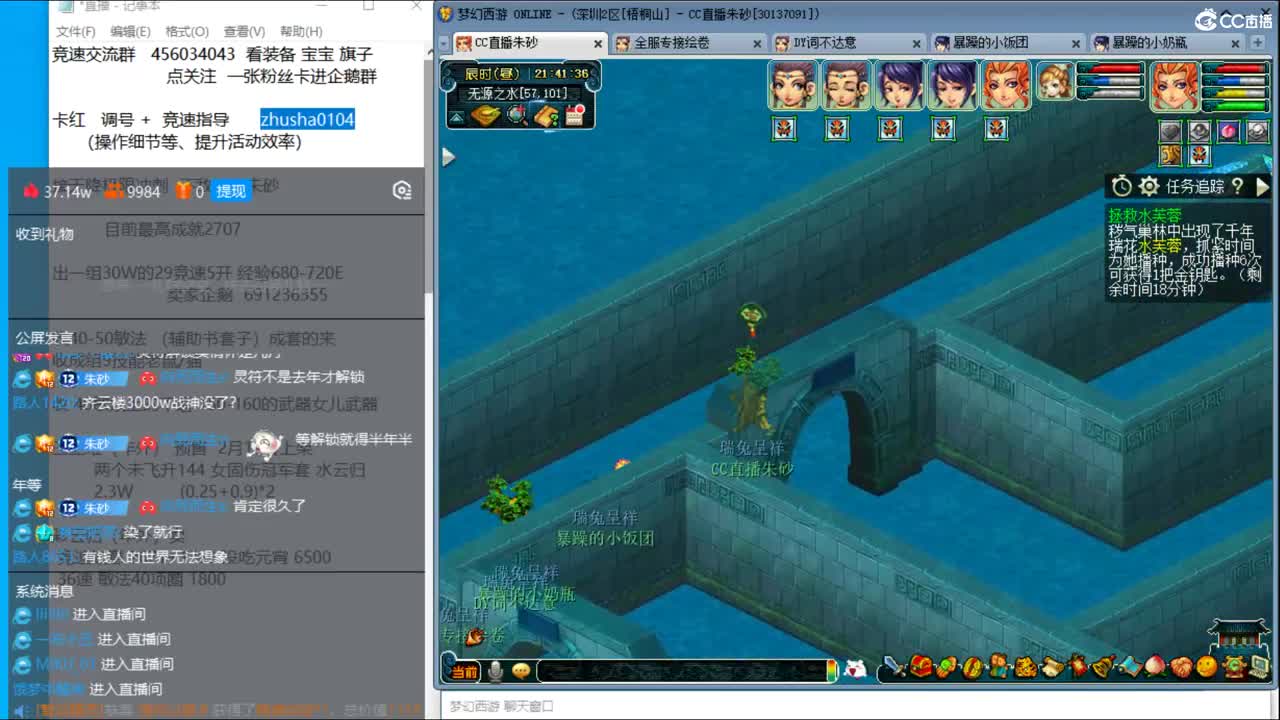Switch to the 全服专接绘卷 tab
This screenshot has height=720, width=1280.
click(687, 43)
